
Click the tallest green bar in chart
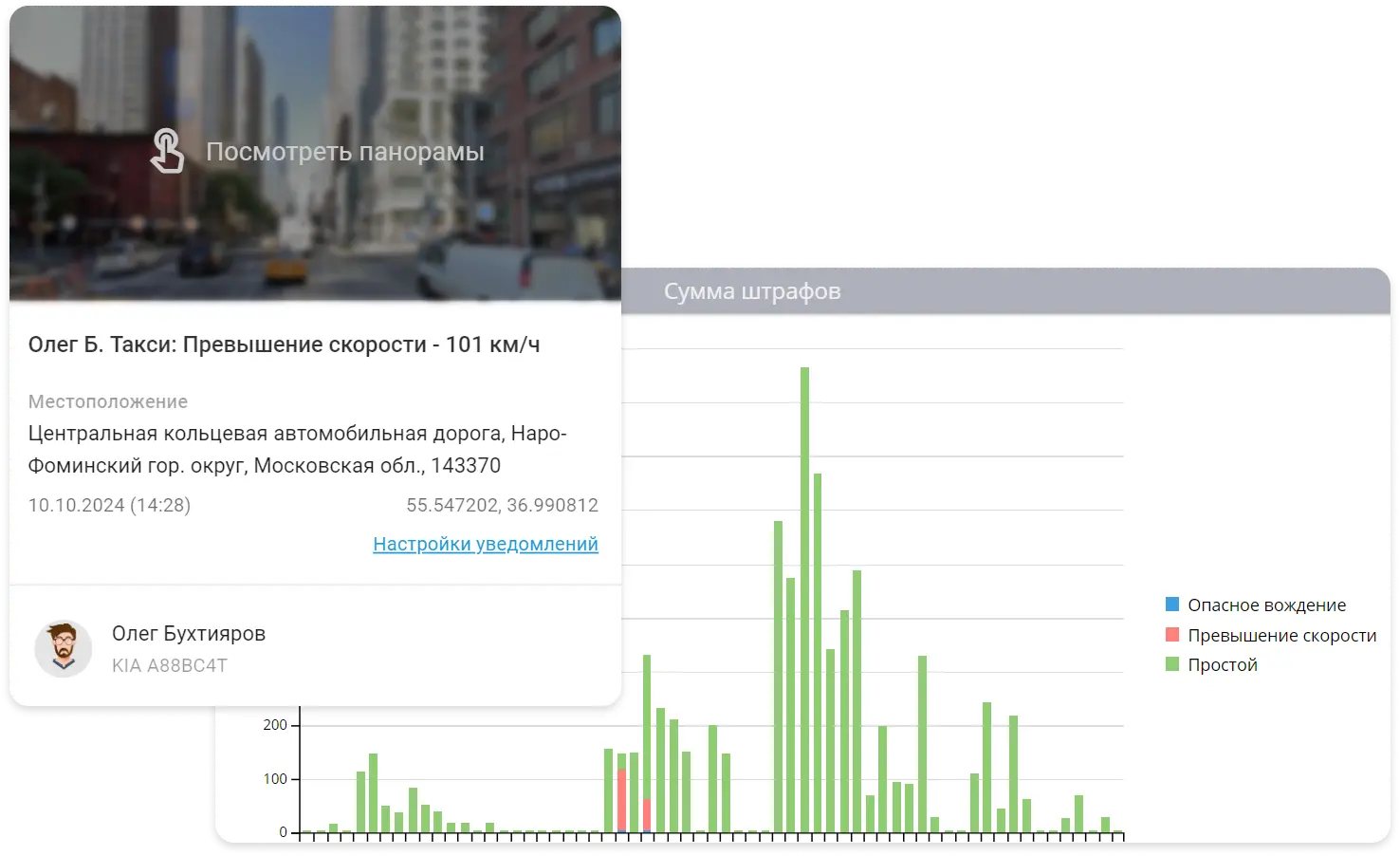tap(804, 598)
